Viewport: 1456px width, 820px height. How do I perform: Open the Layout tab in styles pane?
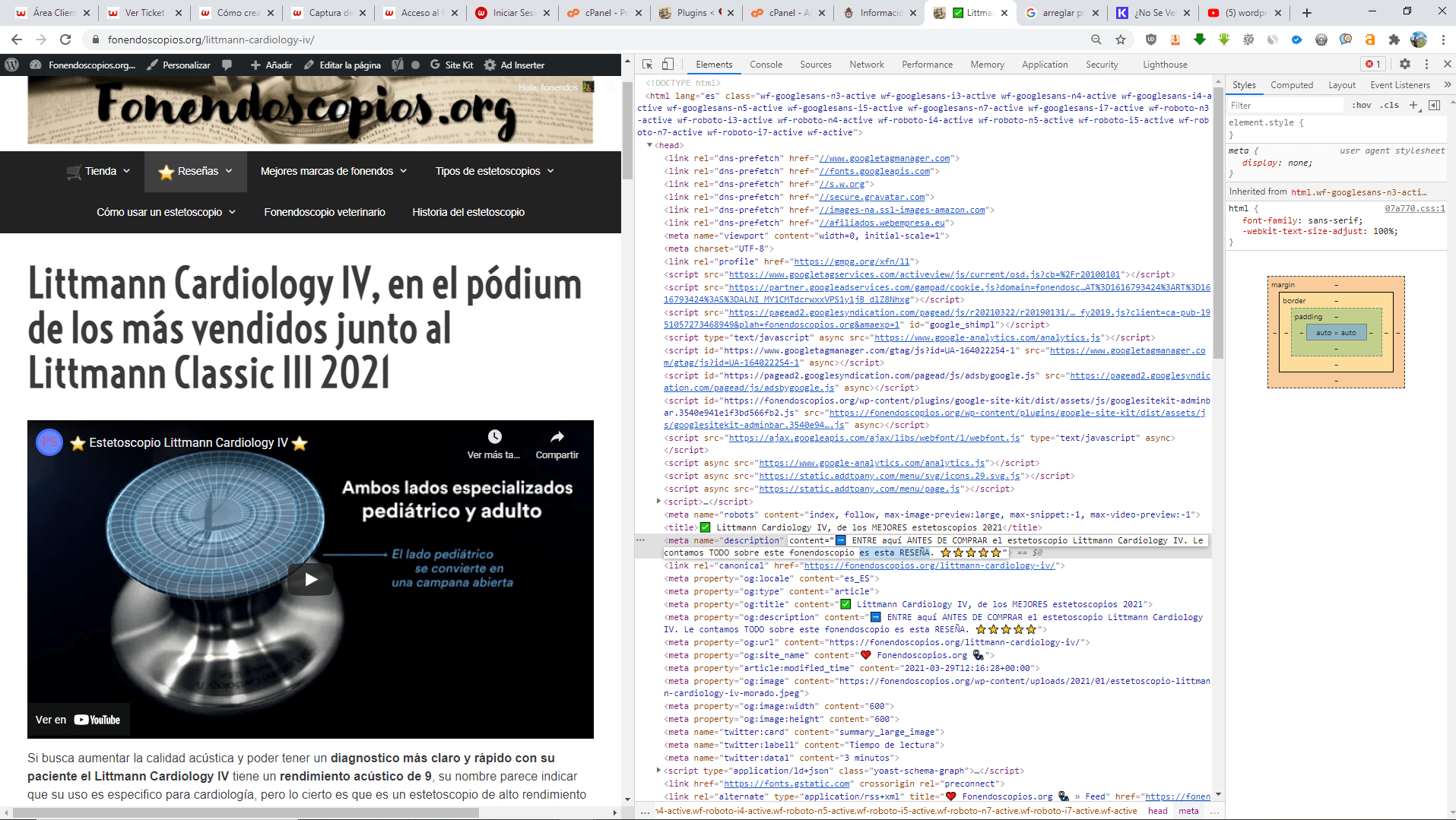[x=1342, y=85]
